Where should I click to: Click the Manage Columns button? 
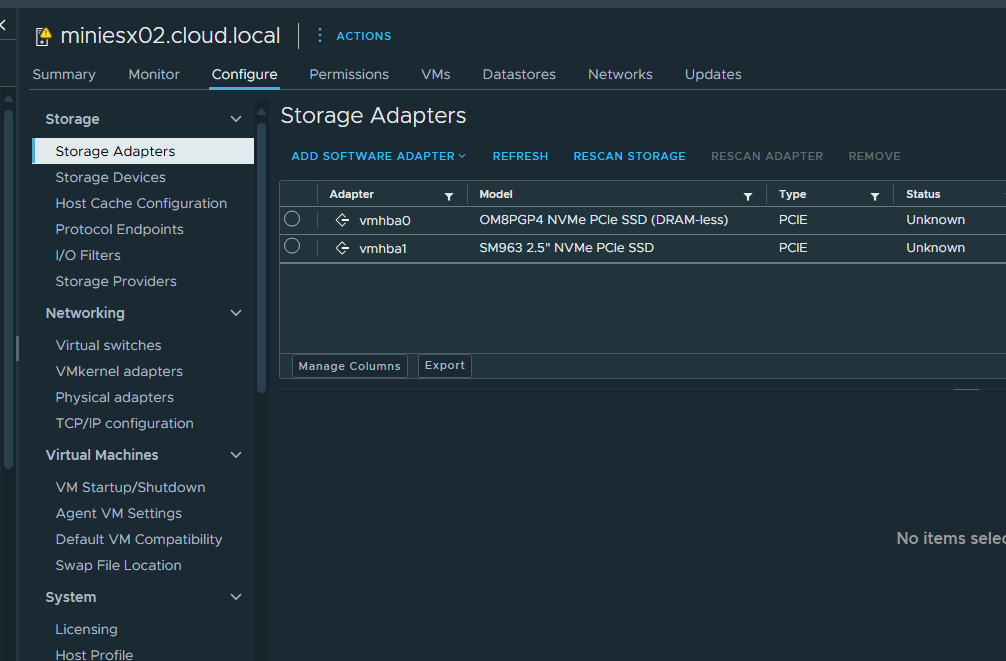click(349, 366)
